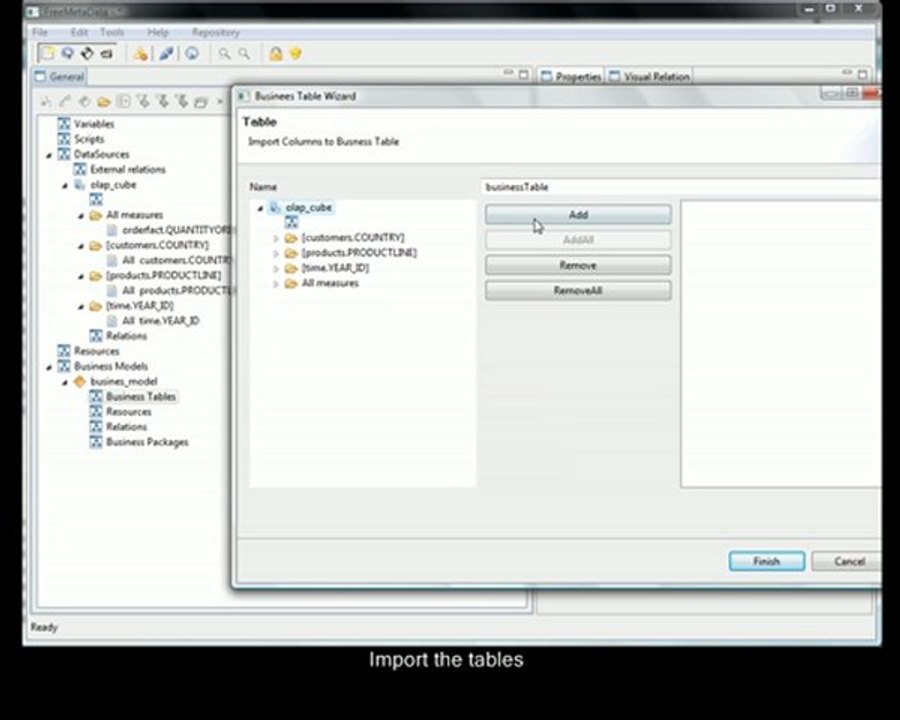
Task: Select 'All products.PRODUCTLINE' leaf item
Action: [176, 291]
